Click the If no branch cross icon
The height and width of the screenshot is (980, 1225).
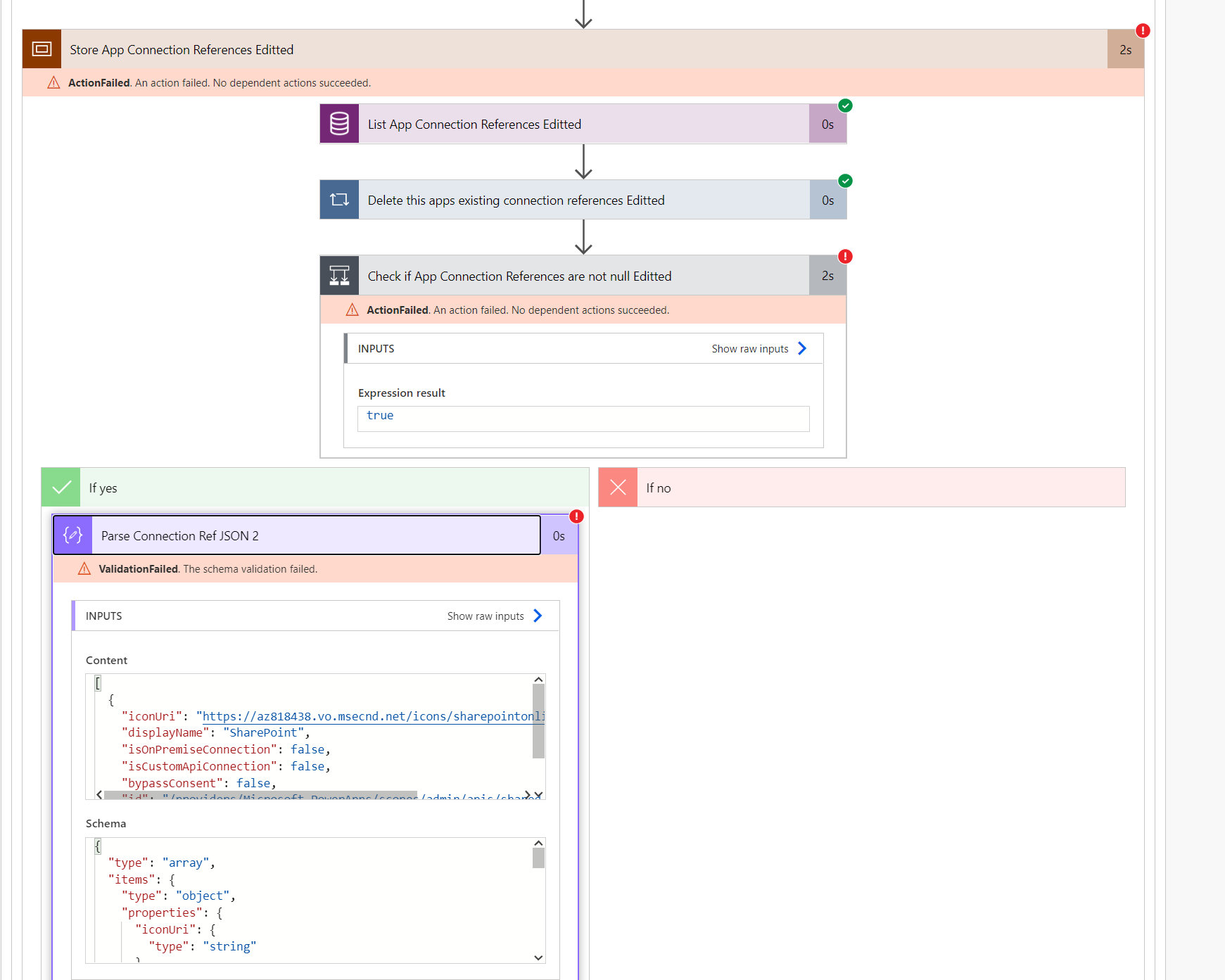pos(617,487)
